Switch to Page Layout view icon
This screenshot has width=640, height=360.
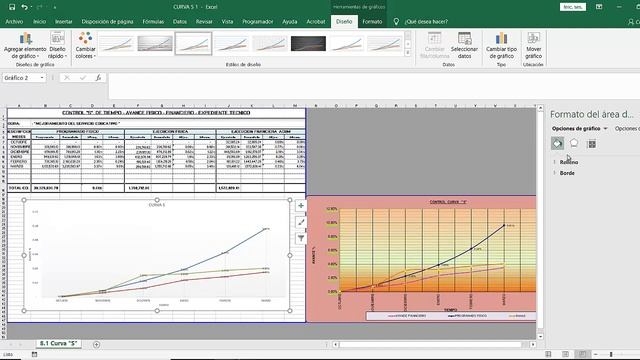[565, 354]
